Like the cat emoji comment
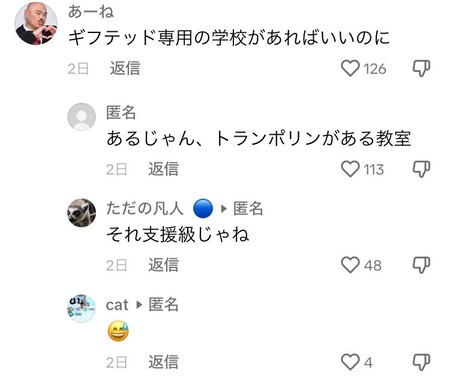Screen dimensions: 450x382 point(350,362)
